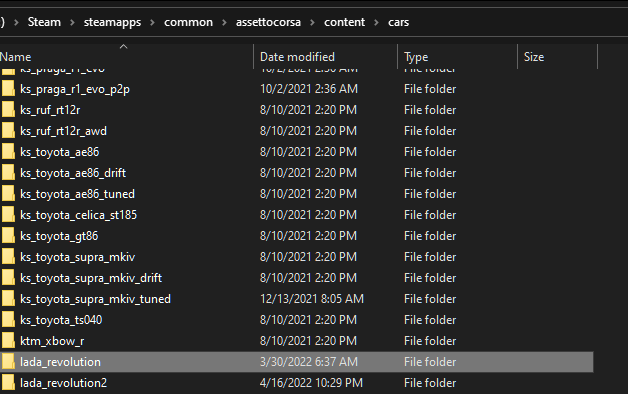Expand the chevron after steamapps in the path
The image size is (628, 394).
coord(153,22)
